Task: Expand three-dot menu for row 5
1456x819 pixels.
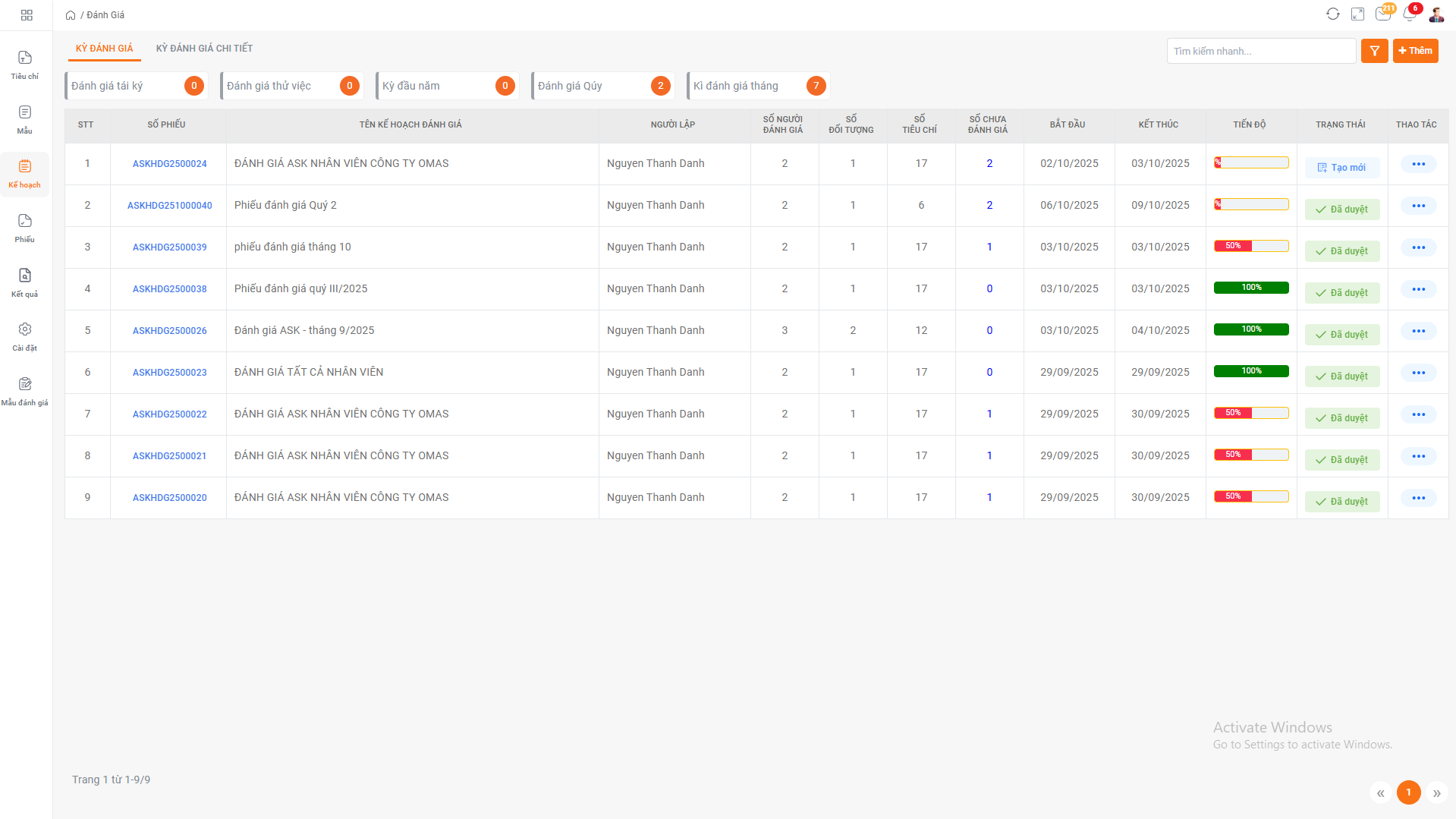Action: tap(1418, 331)
